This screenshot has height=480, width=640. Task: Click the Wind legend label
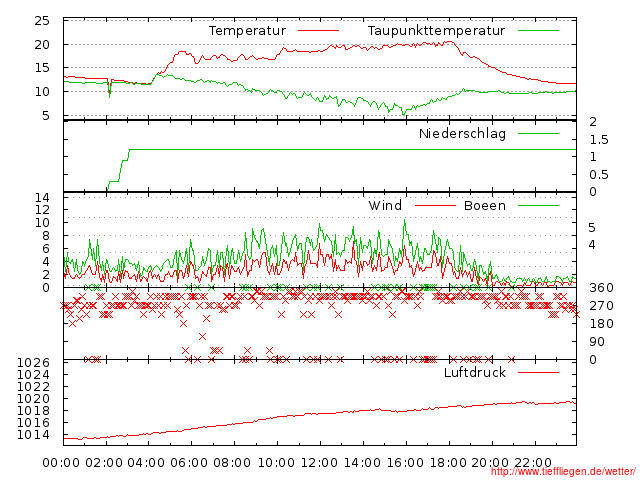point(385,205)
